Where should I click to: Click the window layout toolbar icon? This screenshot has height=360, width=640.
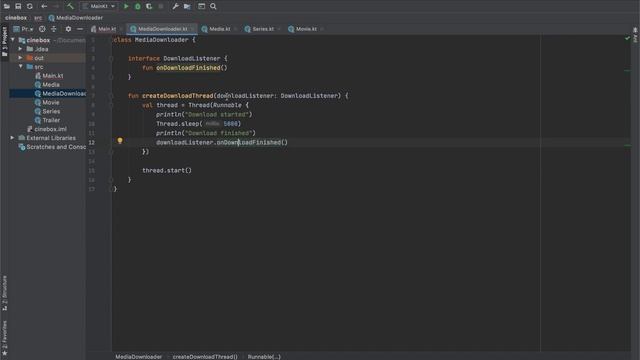point(201,6)
